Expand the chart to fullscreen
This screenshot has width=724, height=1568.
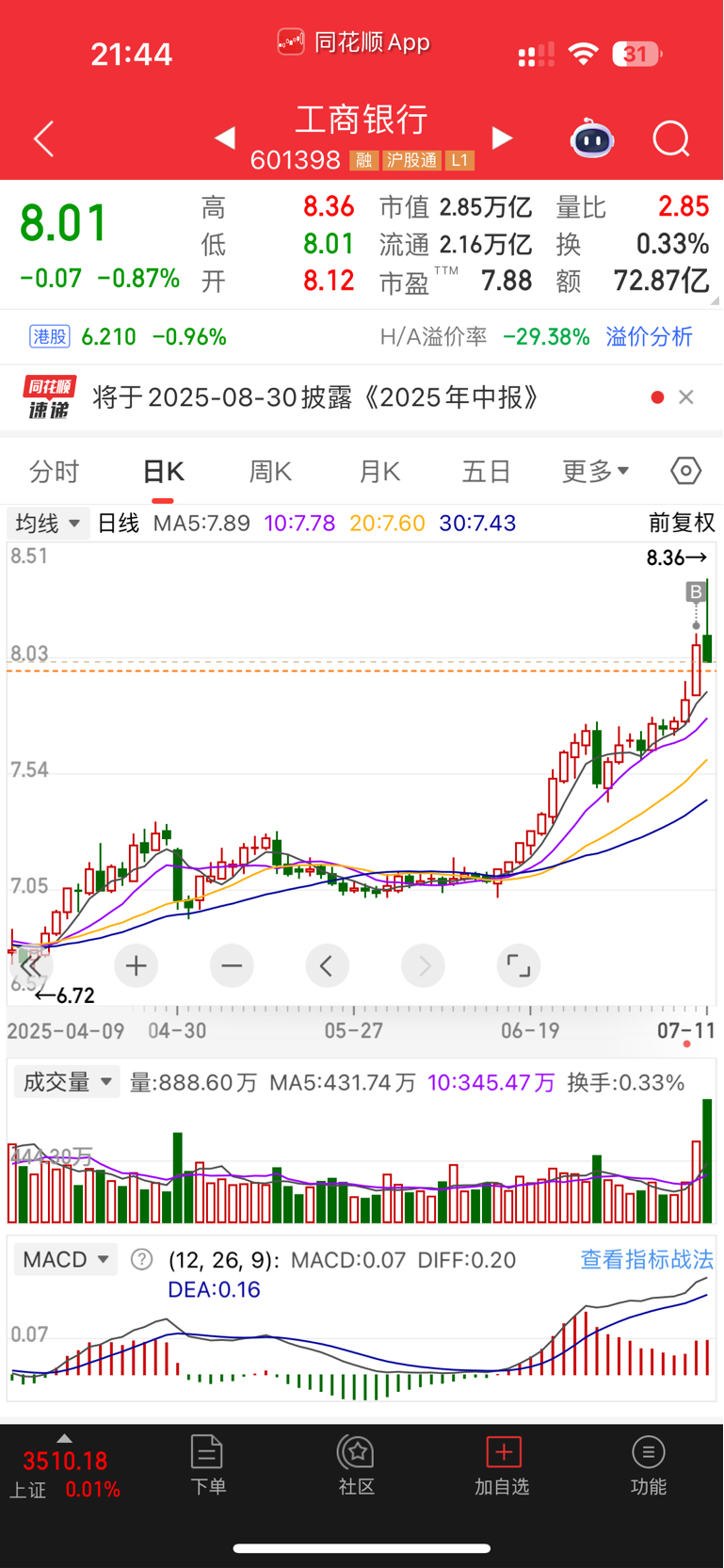pyautogui.click(x=519, y=966)
